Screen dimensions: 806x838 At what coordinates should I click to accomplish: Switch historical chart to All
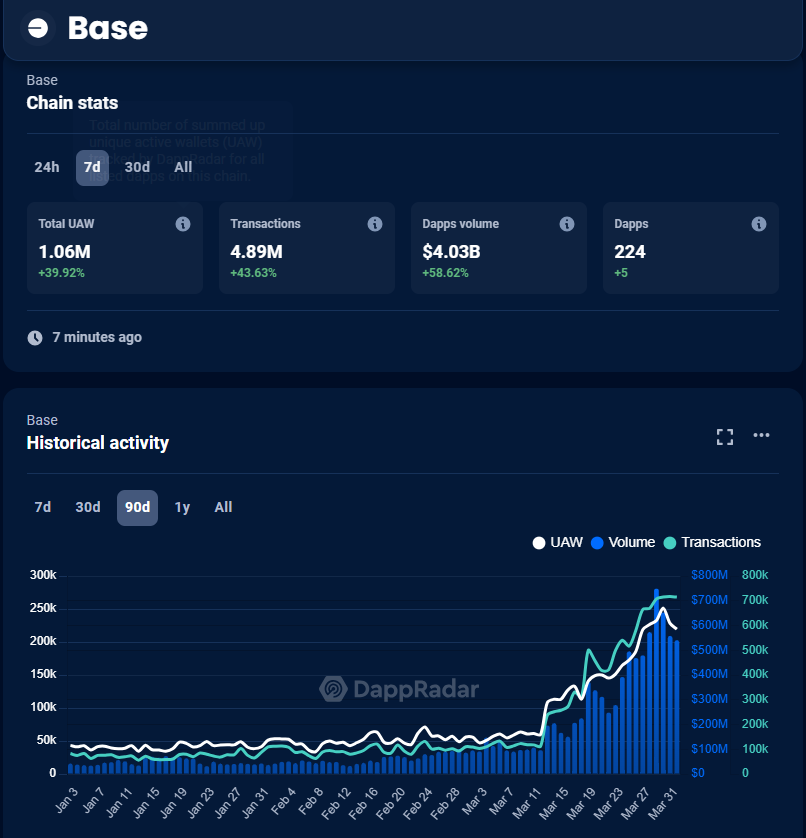(x=223, y=507)
